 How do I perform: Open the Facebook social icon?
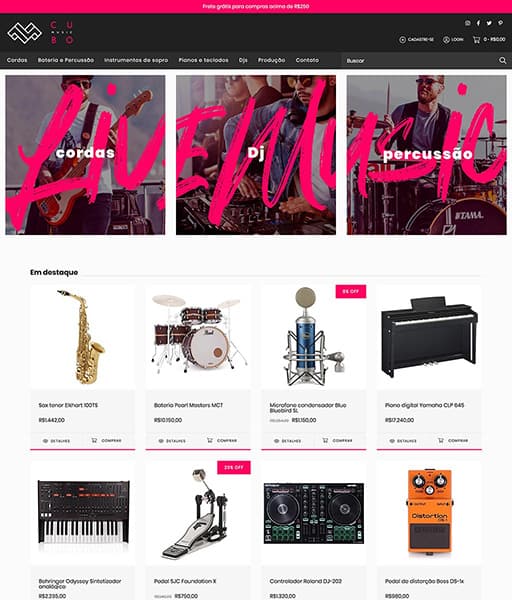pyautogui.click(x=478, y=23)
